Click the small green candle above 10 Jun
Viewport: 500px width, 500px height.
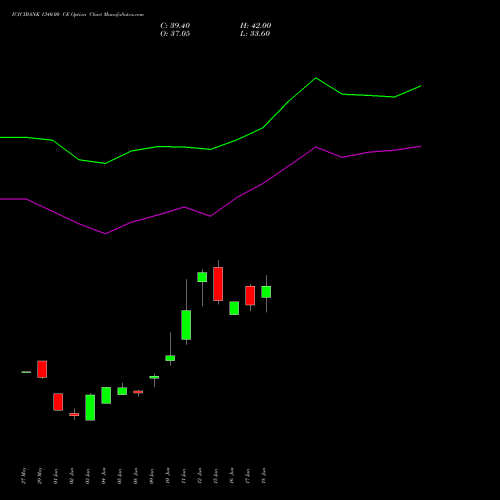(170, 358)
